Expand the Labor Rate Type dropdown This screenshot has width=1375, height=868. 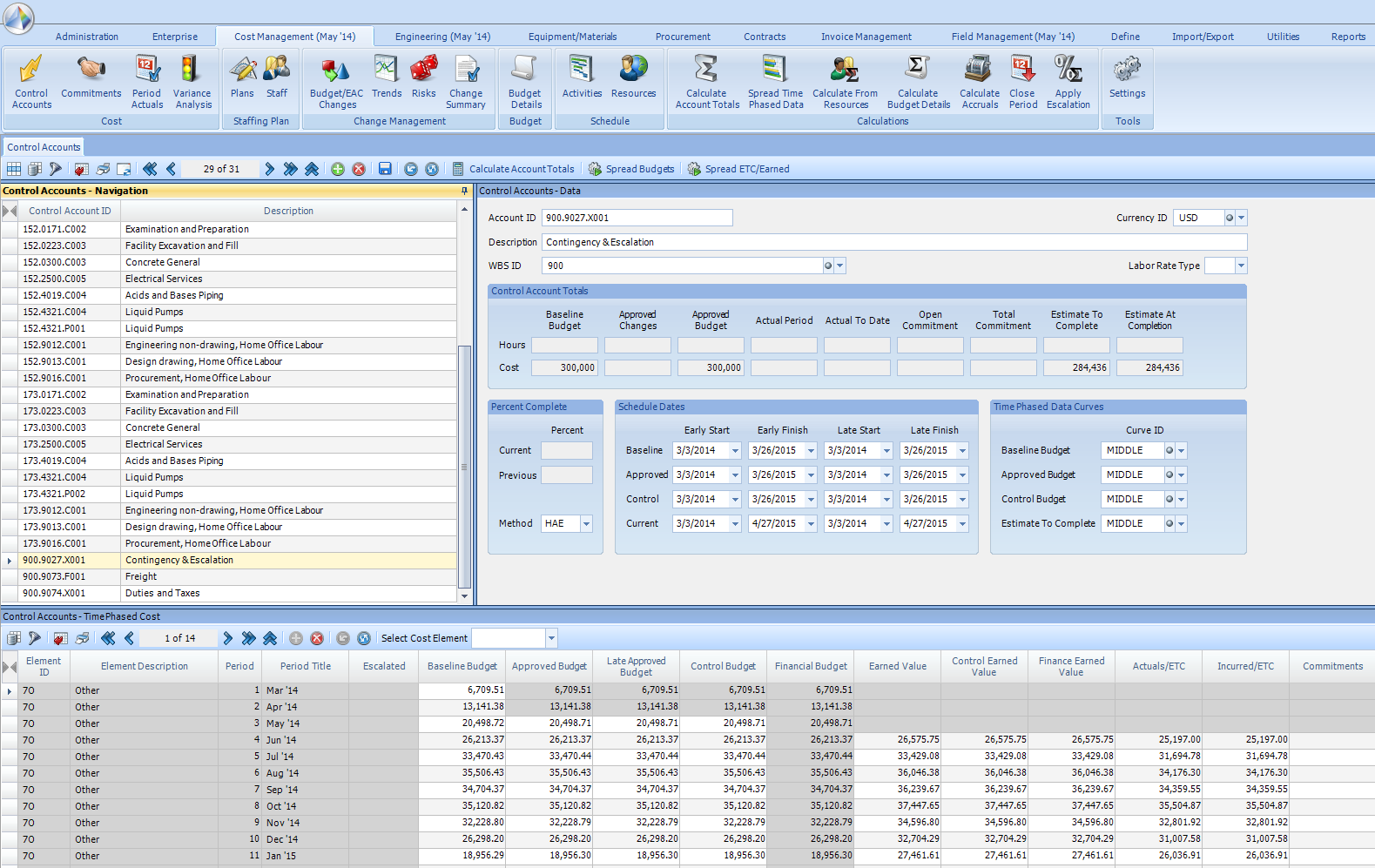[1241, 266]
